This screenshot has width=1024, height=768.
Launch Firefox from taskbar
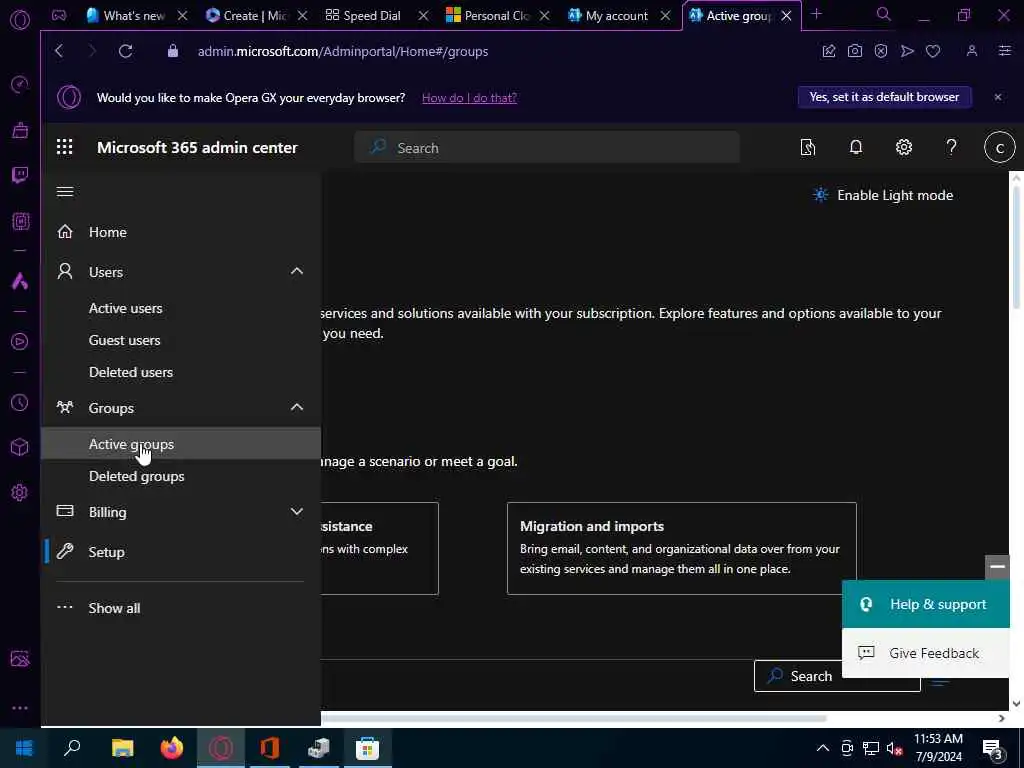point(172,748)
